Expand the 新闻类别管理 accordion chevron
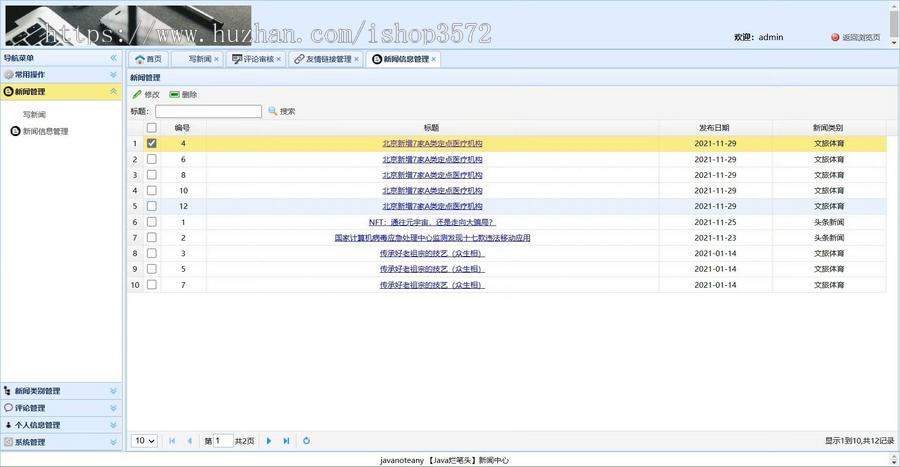900x467 pixels. pyautogui.click(x=113, y=391)
